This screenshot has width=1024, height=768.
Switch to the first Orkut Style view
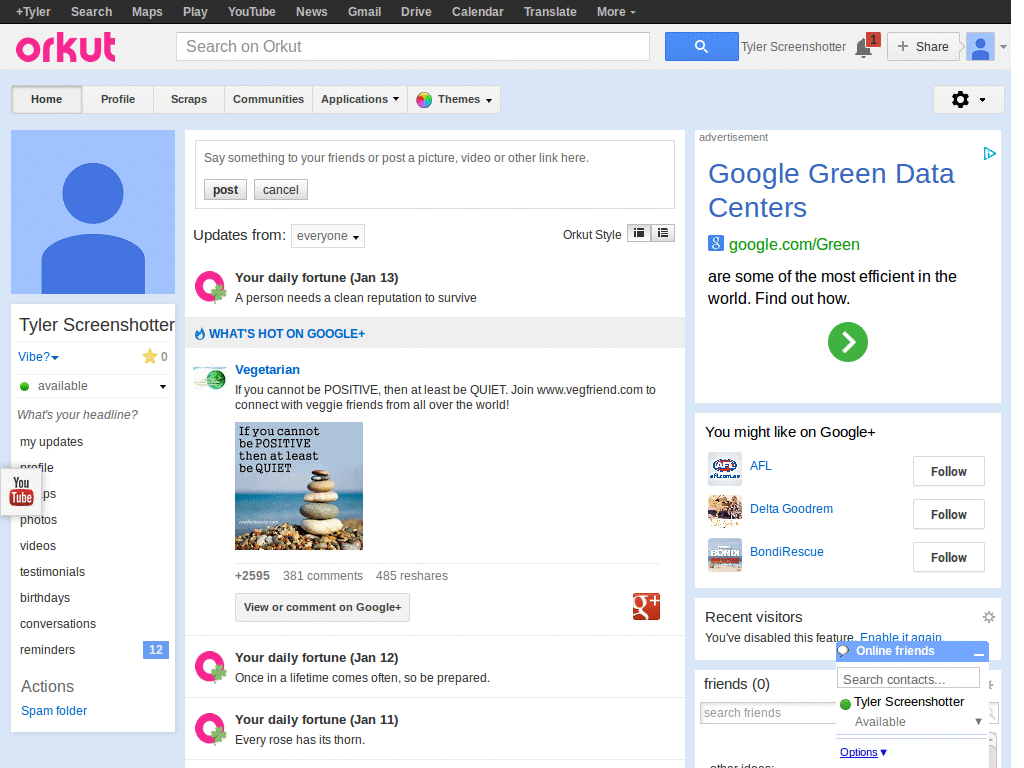coord(639,233)
